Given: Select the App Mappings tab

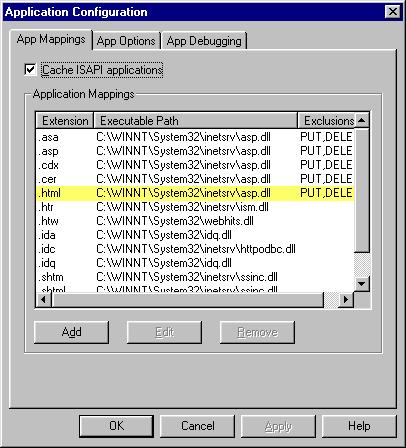Looking at the screenshot, I should [x=51, y=39].
